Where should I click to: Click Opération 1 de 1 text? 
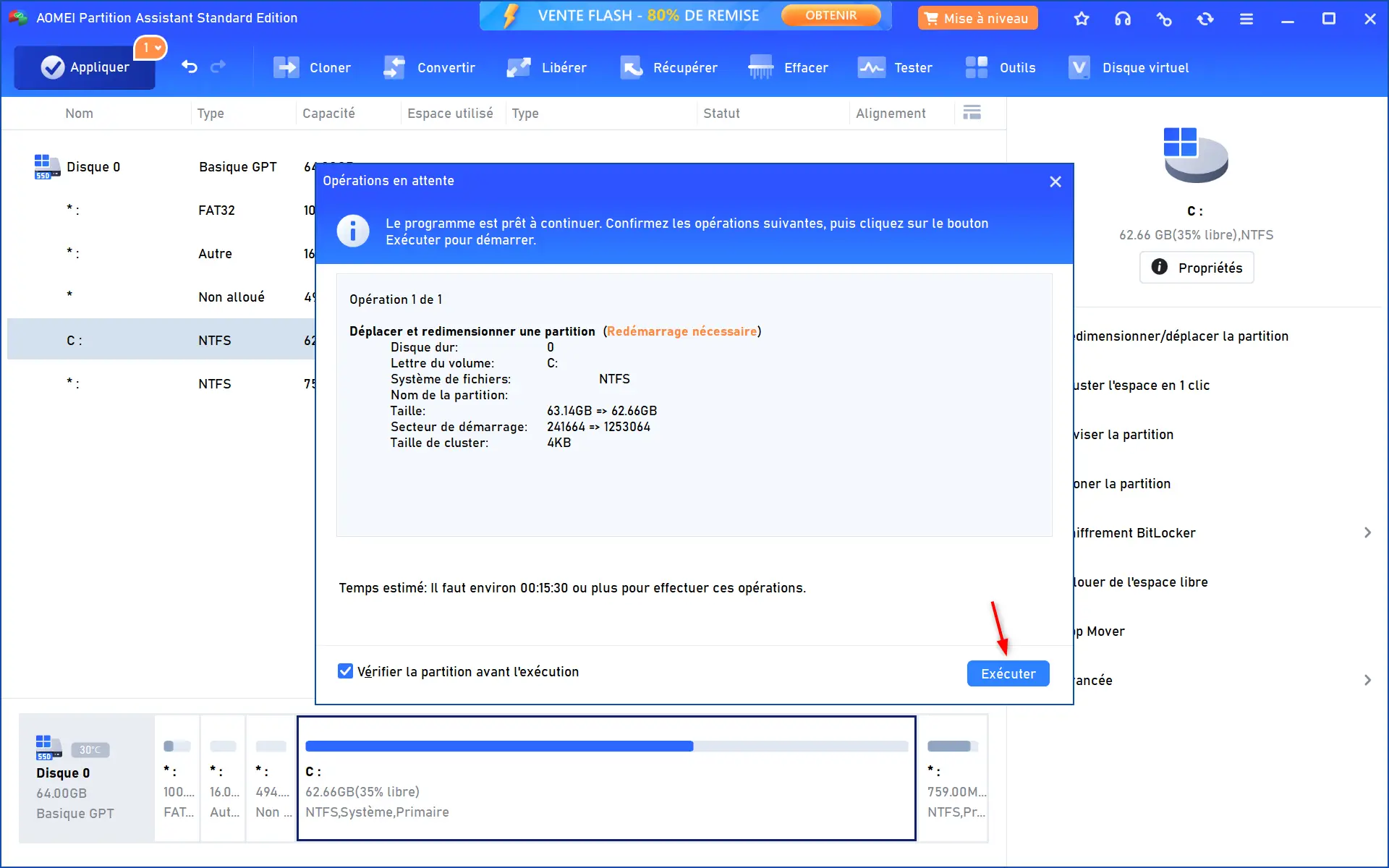pos(396,299)
